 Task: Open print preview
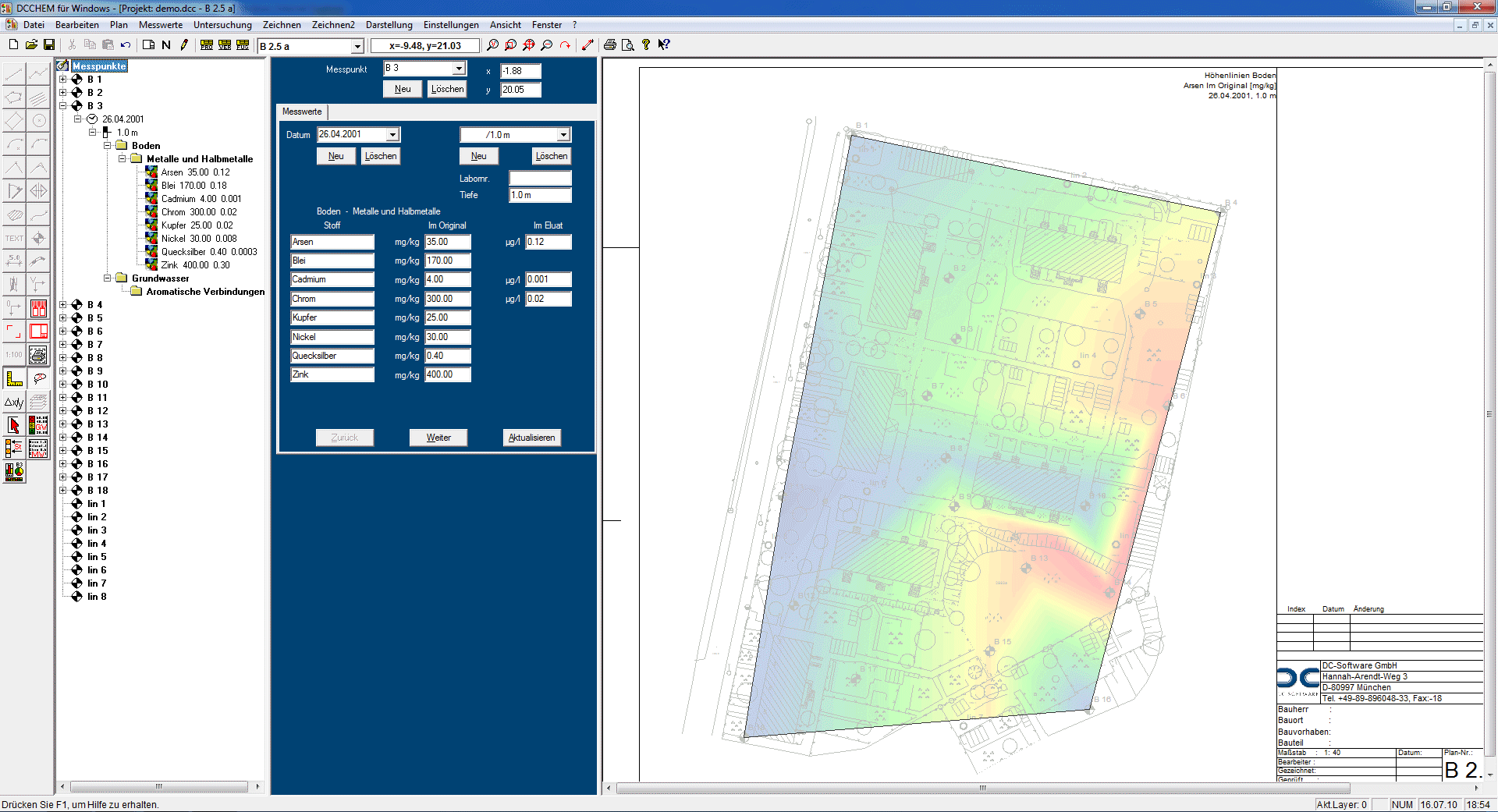(628, 45)
